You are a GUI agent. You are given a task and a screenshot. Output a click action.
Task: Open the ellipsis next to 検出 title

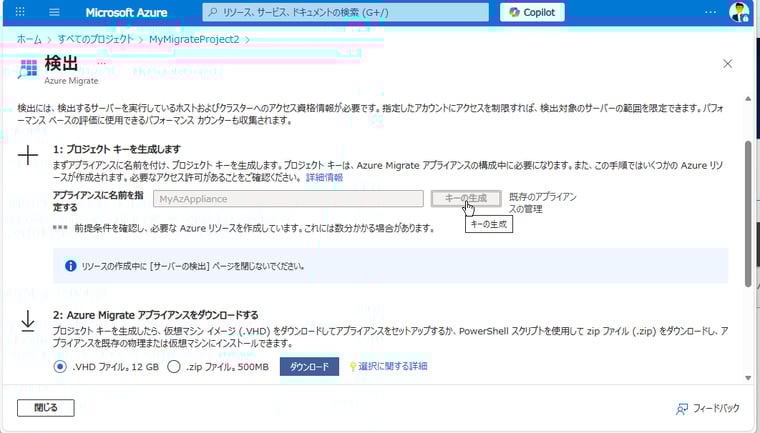tap(101, 63)
